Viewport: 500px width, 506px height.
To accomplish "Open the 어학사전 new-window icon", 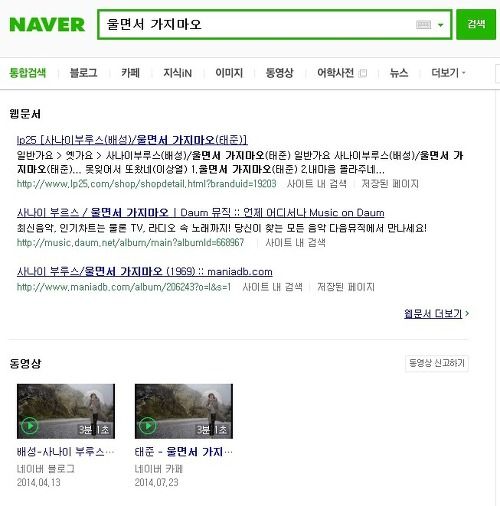I will (363, 73).
